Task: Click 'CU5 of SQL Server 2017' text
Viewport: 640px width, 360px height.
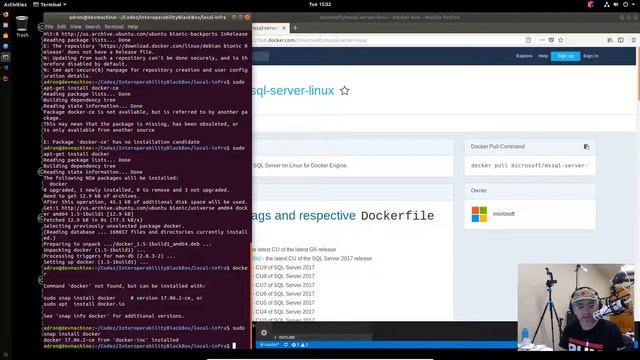Action: (285, 303)
